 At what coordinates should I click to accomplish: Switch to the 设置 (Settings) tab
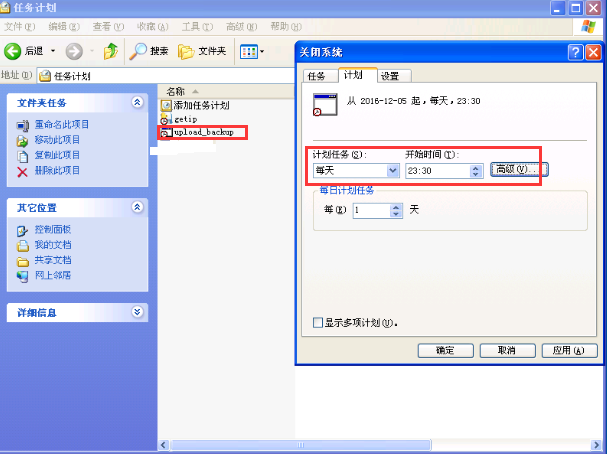[x=389, y=76]
